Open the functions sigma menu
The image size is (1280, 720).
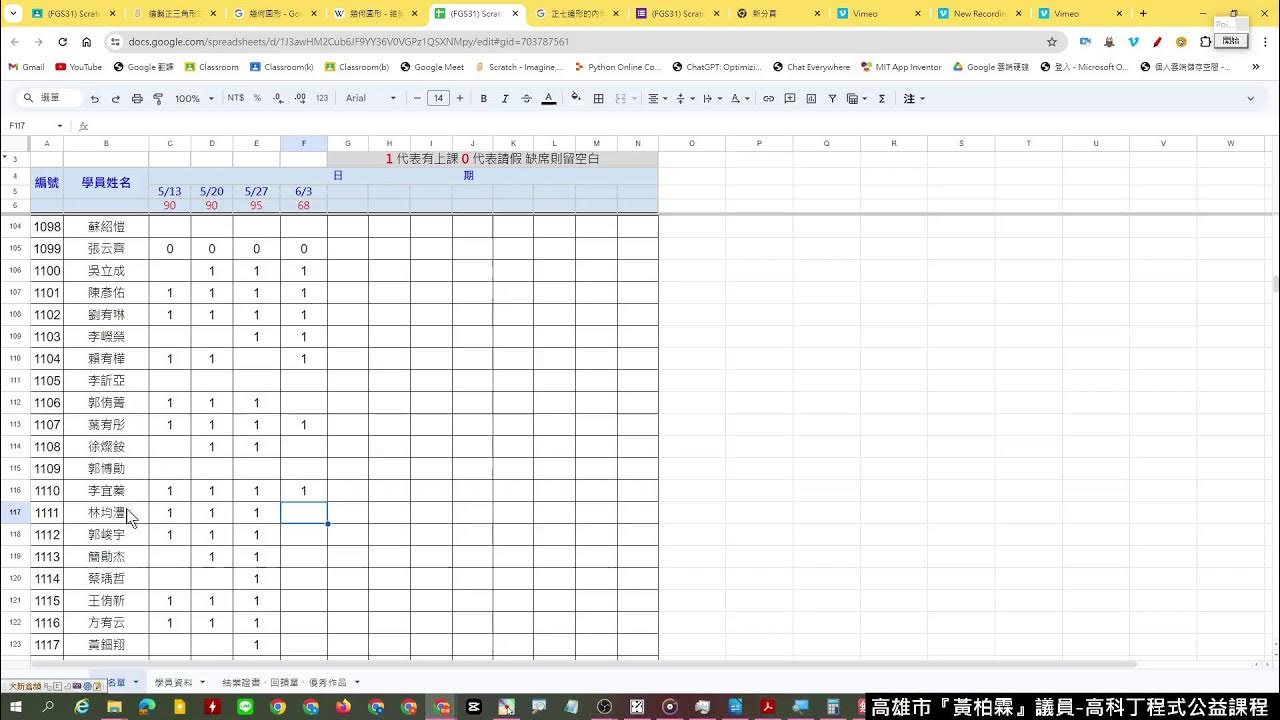click(882, 98)
